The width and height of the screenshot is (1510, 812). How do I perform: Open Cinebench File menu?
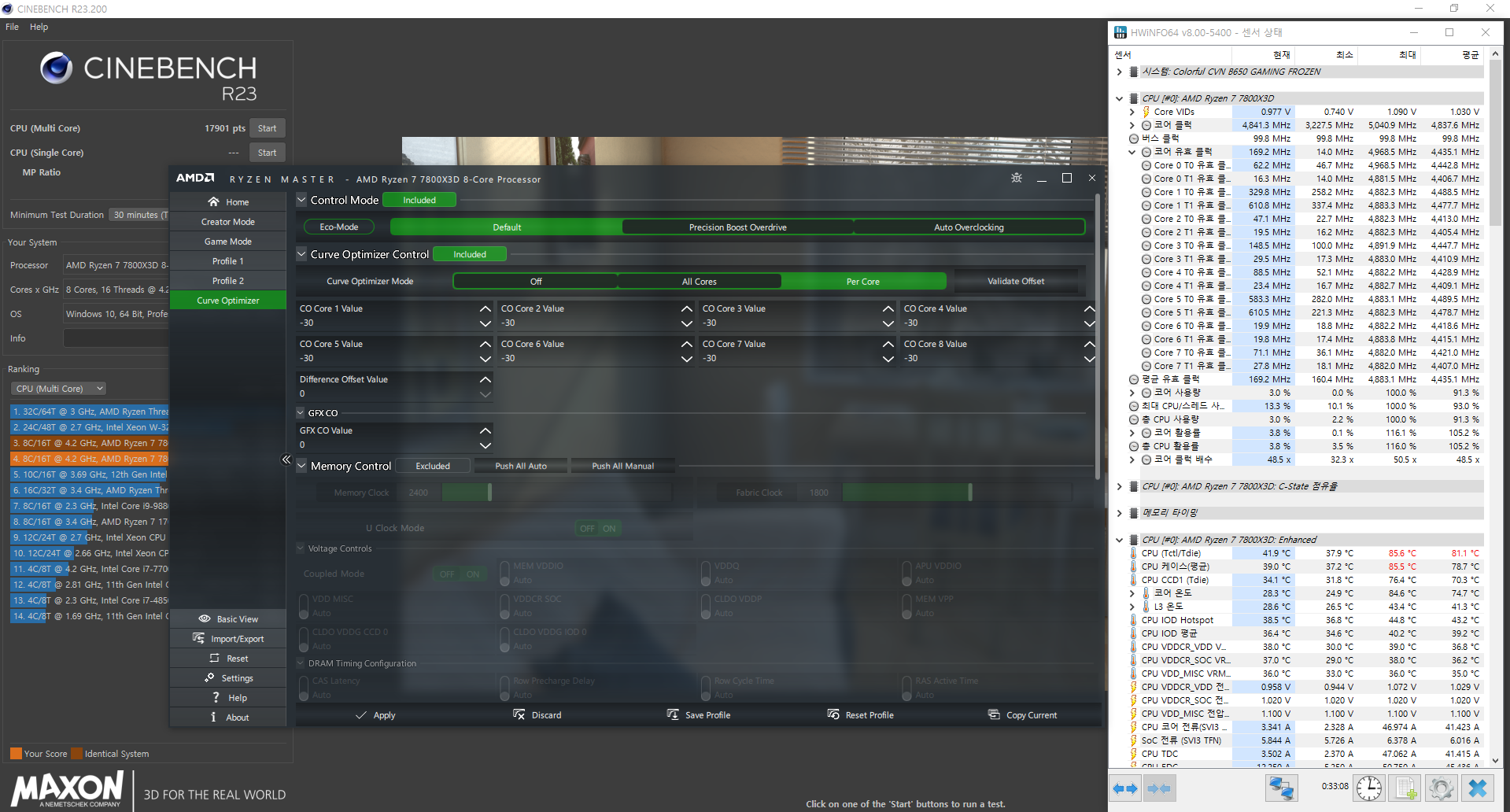12,27
